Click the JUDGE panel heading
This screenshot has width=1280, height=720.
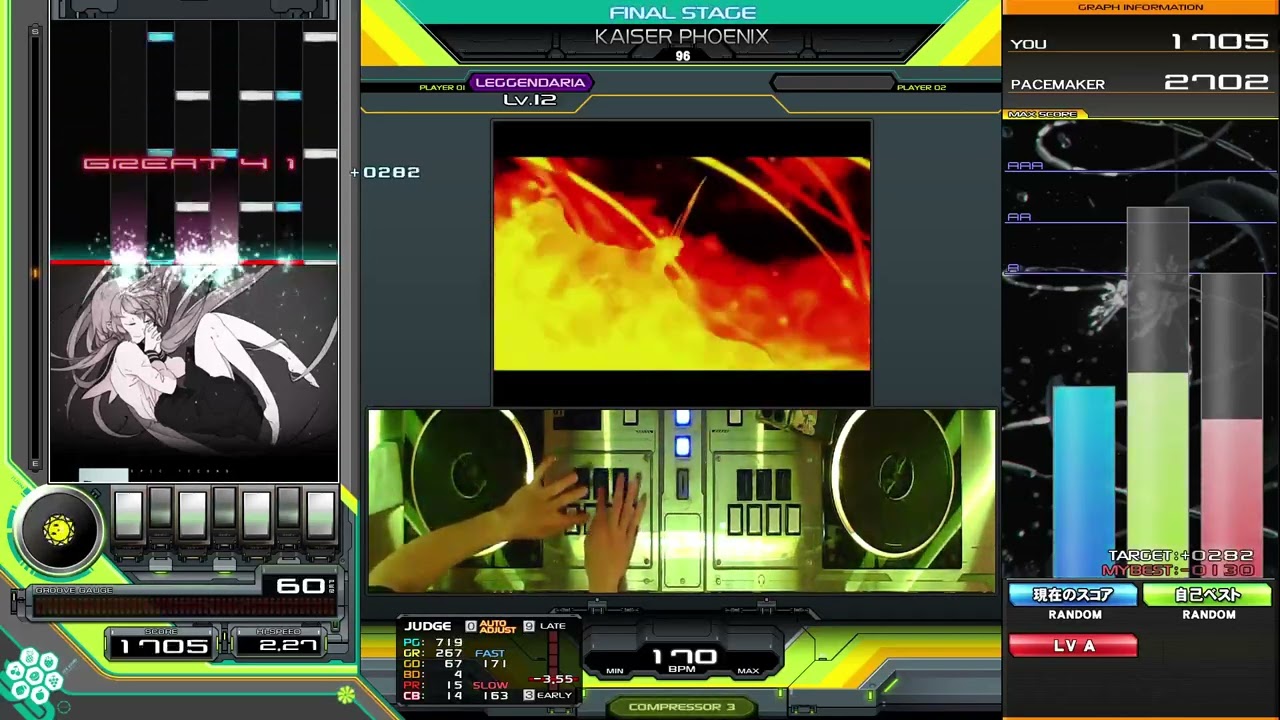click(428, 626)
